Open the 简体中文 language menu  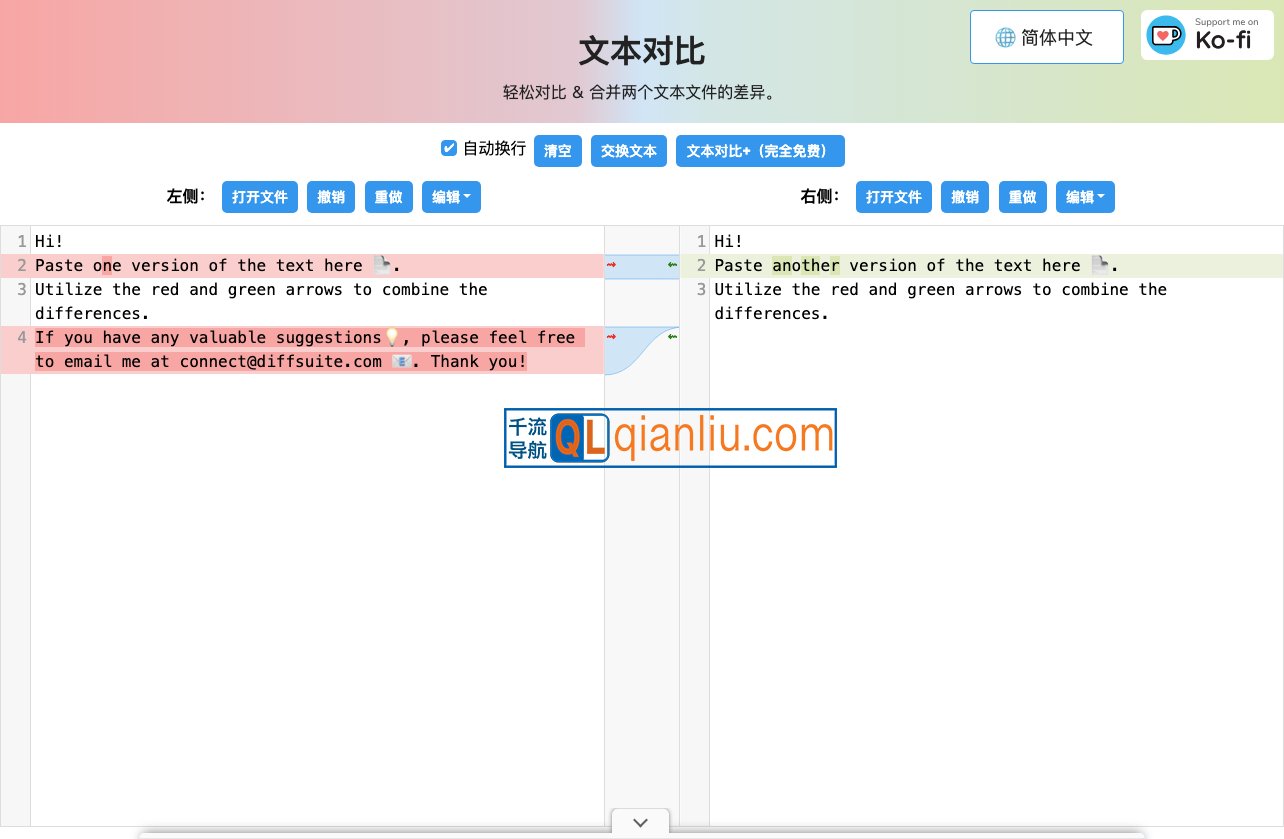[1046, 38]
